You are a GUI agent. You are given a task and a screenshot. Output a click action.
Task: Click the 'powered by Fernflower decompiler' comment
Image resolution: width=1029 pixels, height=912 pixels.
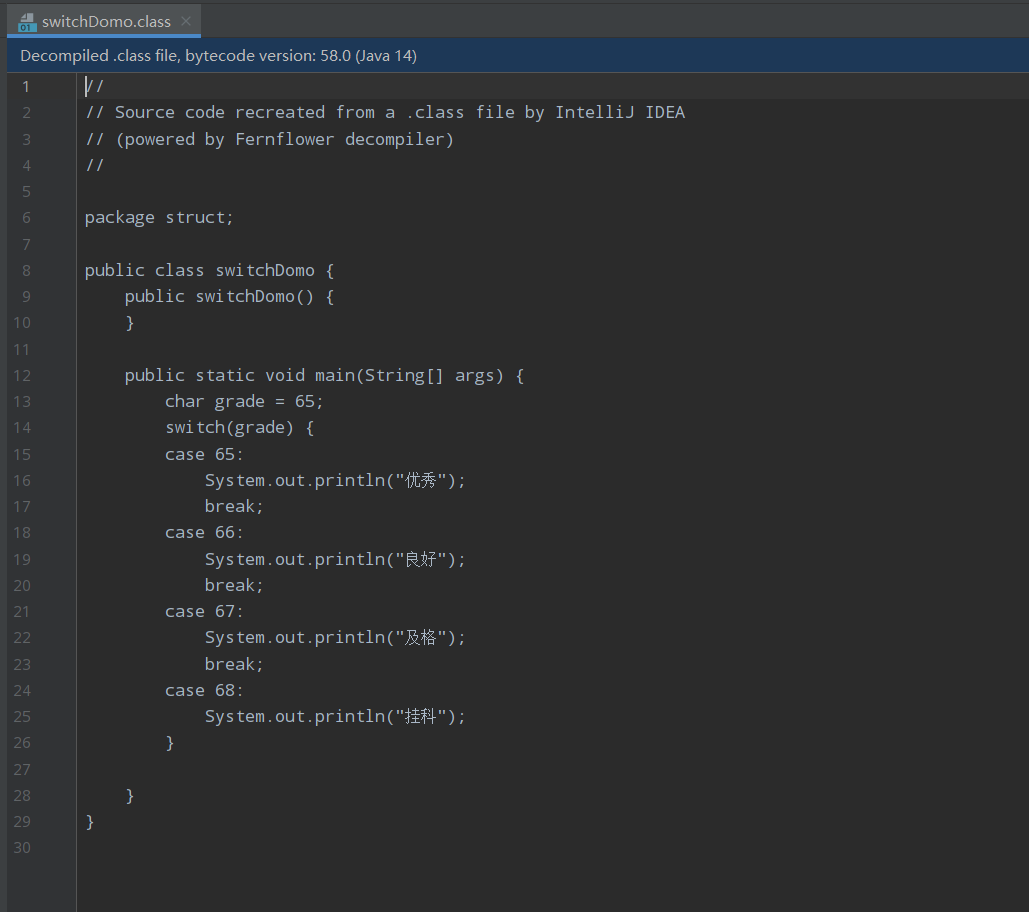coord(269,139)
